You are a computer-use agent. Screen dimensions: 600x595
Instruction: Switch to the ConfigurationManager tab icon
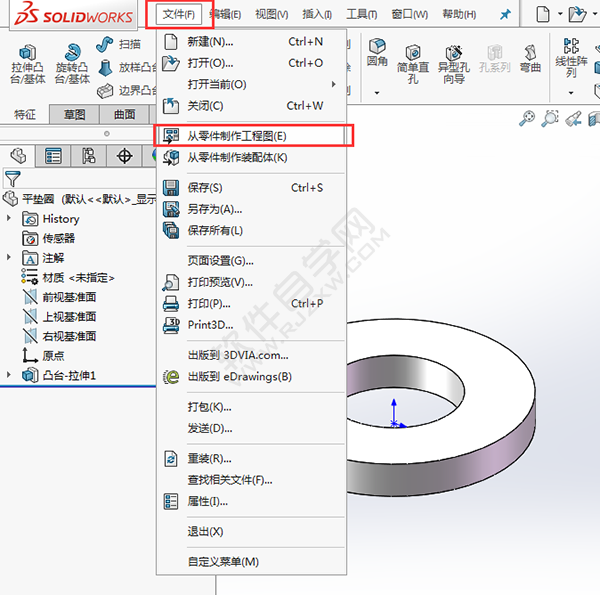(x=88, y=156)
